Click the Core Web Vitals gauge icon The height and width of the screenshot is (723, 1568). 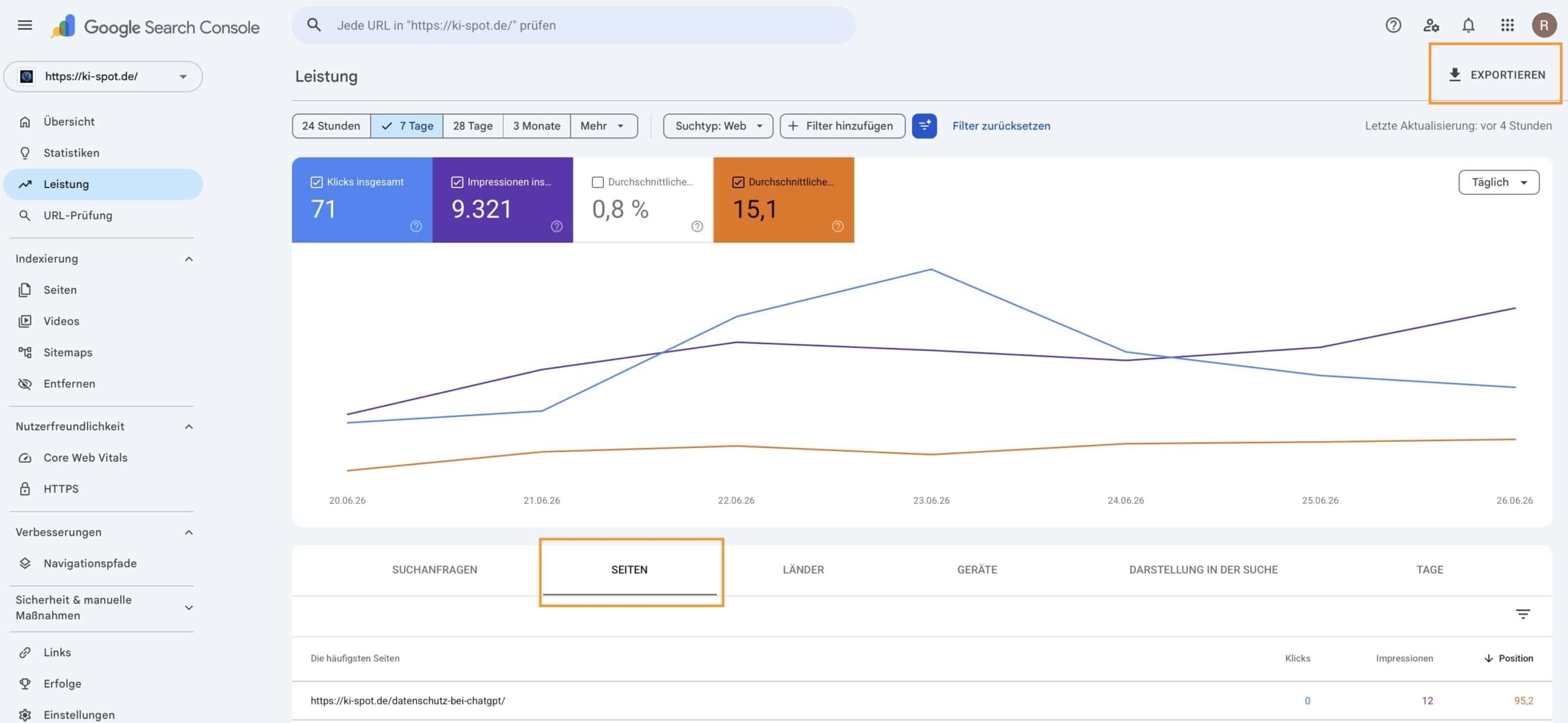[x=24, y=458]
